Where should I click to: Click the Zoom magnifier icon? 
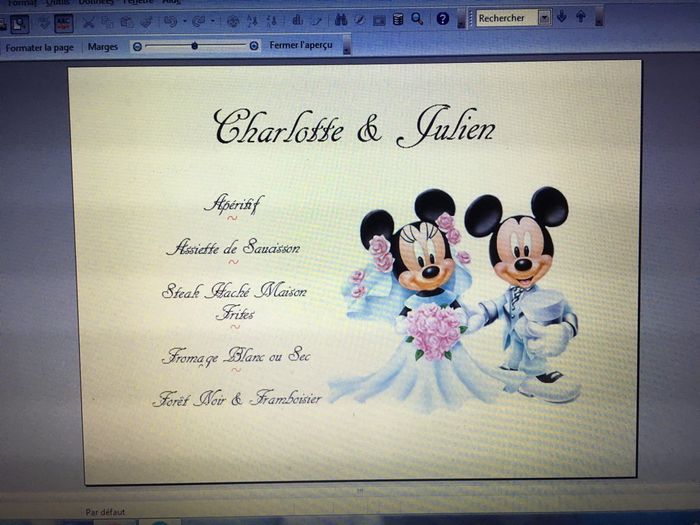pyautogui.click(x=417, y=19)
